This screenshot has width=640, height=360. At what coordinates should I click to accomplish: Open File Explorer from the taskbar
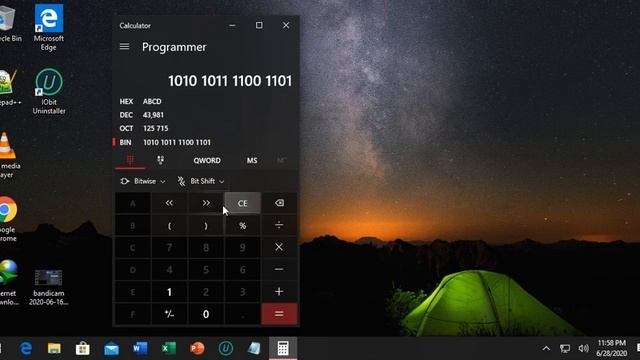pos(54,348)
